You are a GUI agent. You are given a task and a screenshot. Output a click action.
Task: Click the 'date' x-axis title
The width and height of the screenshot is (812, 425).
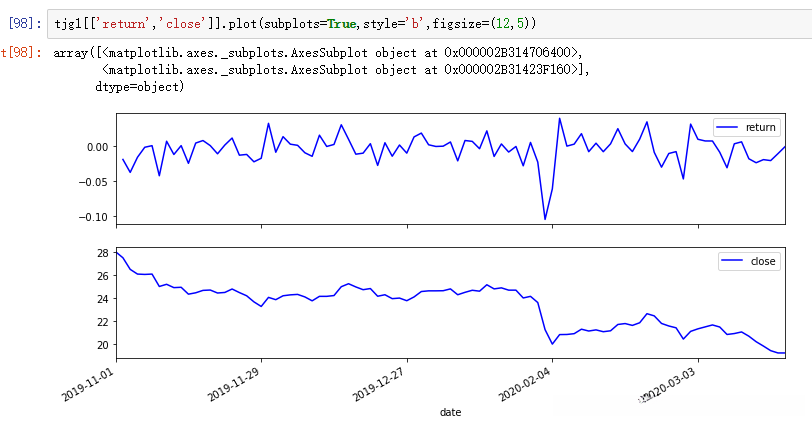coord(451,413)
